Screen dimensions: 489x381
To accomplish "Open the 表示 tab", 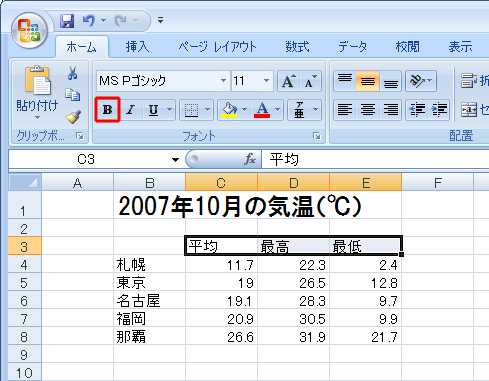I will coord(460,47).
